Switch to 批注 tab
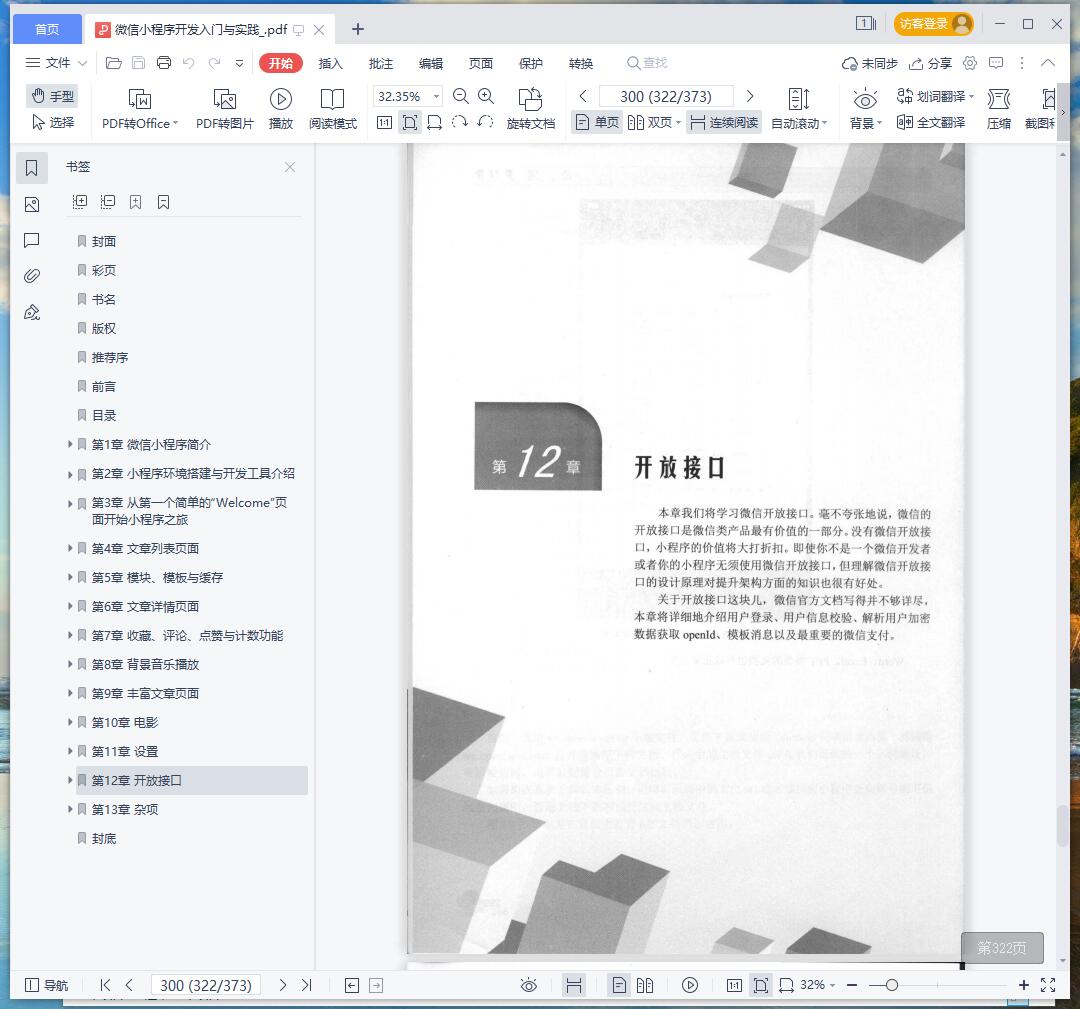1080x1009 pixels. pyautogui.click(x=381, y=63)
